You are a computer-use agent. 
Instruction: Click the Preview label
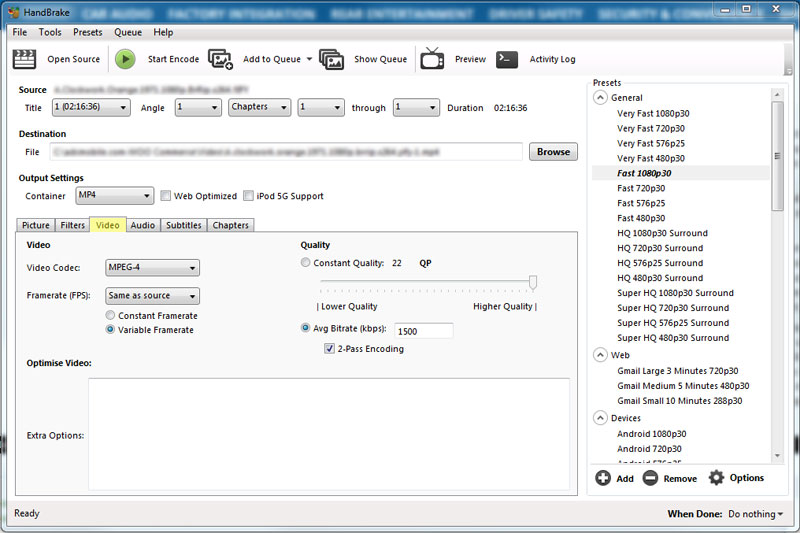click(470, 59)
